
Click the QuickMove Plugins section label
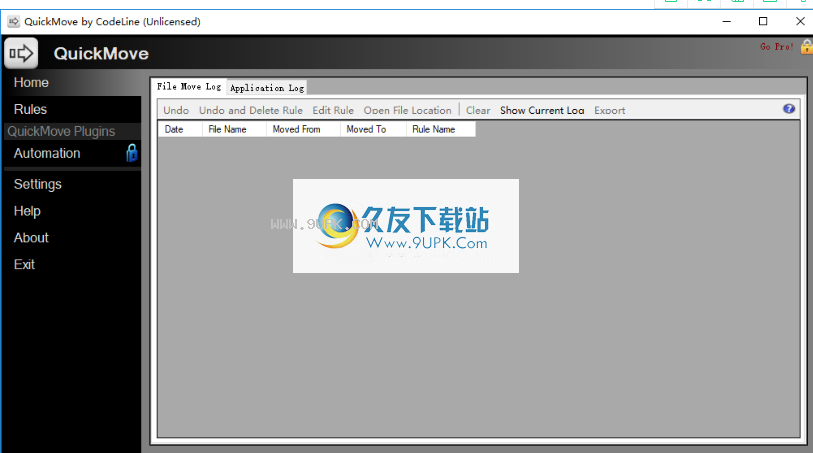tap(61, 131)
